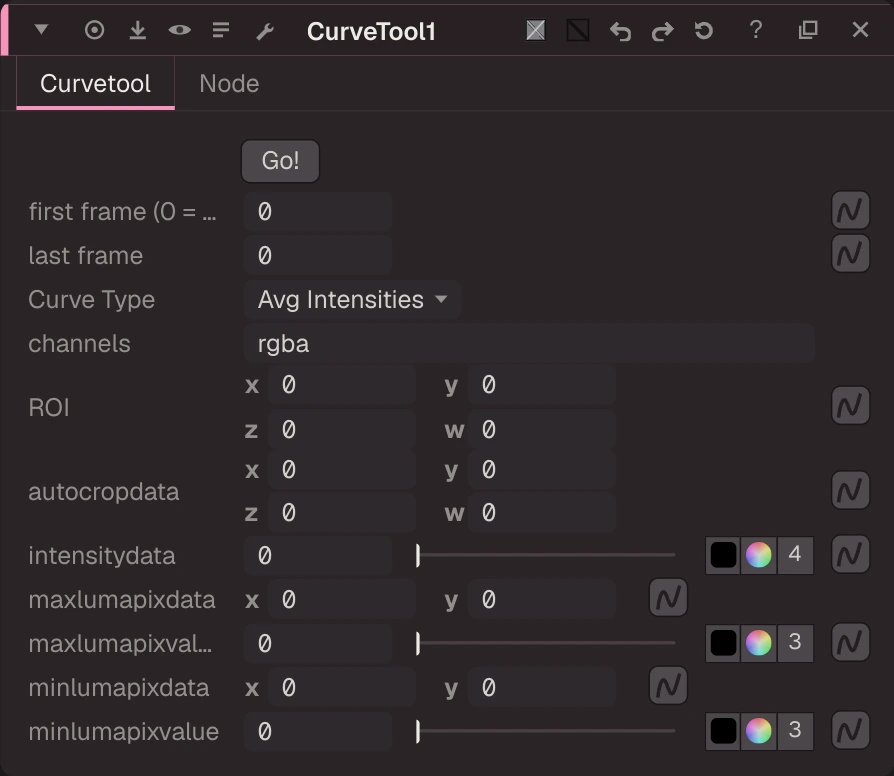Click the autocropdata z input field
Screen dimensions: 894x776
(342, 513)
